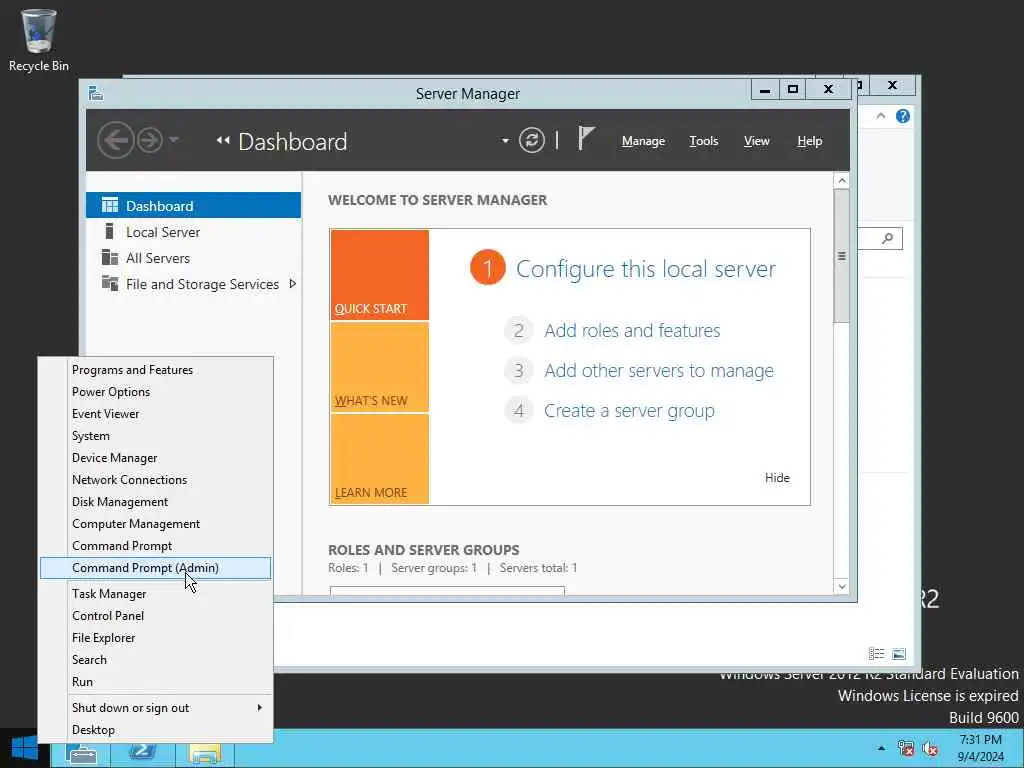This screenshot has height=768, width=1024.
Task: Hide the welcome tile
Action: 777,478
